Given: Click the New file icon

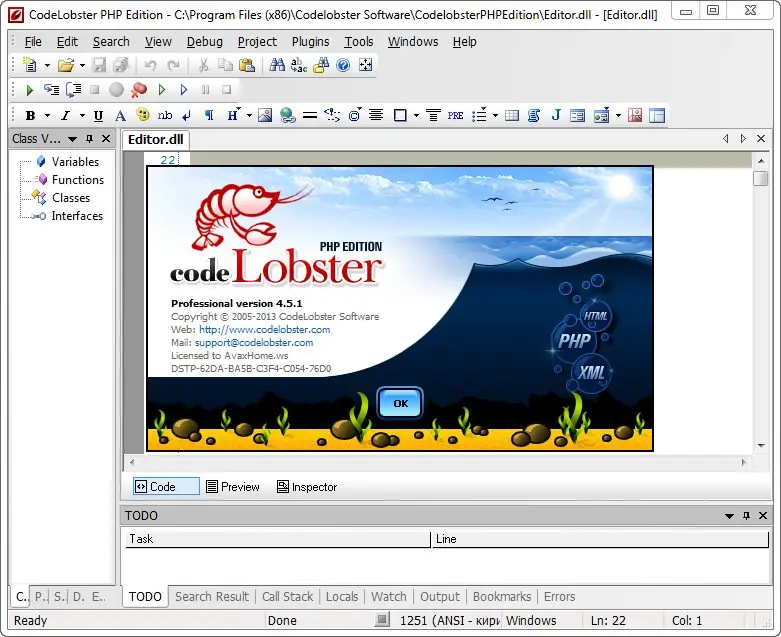Looking at the screenshot, I should pos(30,65).
